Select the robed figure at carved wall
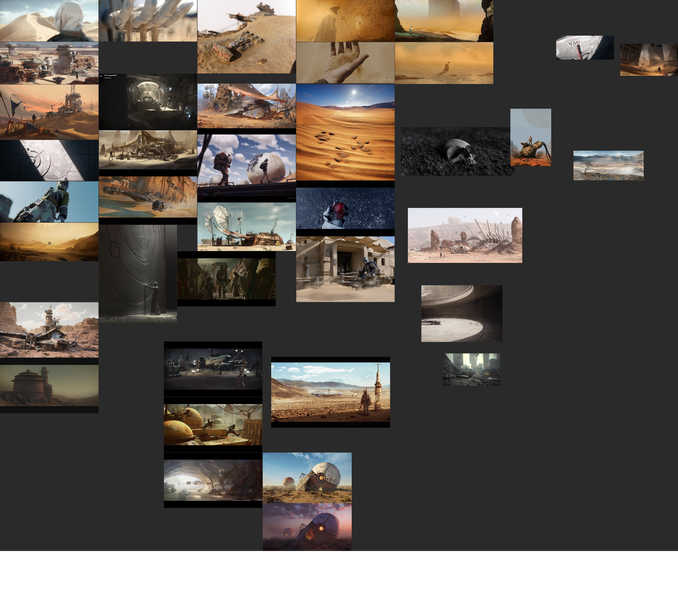This screenshot has width=678, height=600. (138, 273)
